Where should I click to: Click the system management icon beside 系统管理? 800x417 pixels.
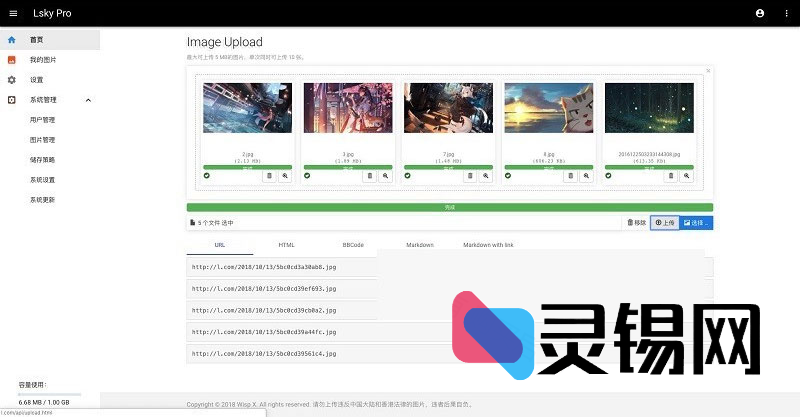point(12,100)
